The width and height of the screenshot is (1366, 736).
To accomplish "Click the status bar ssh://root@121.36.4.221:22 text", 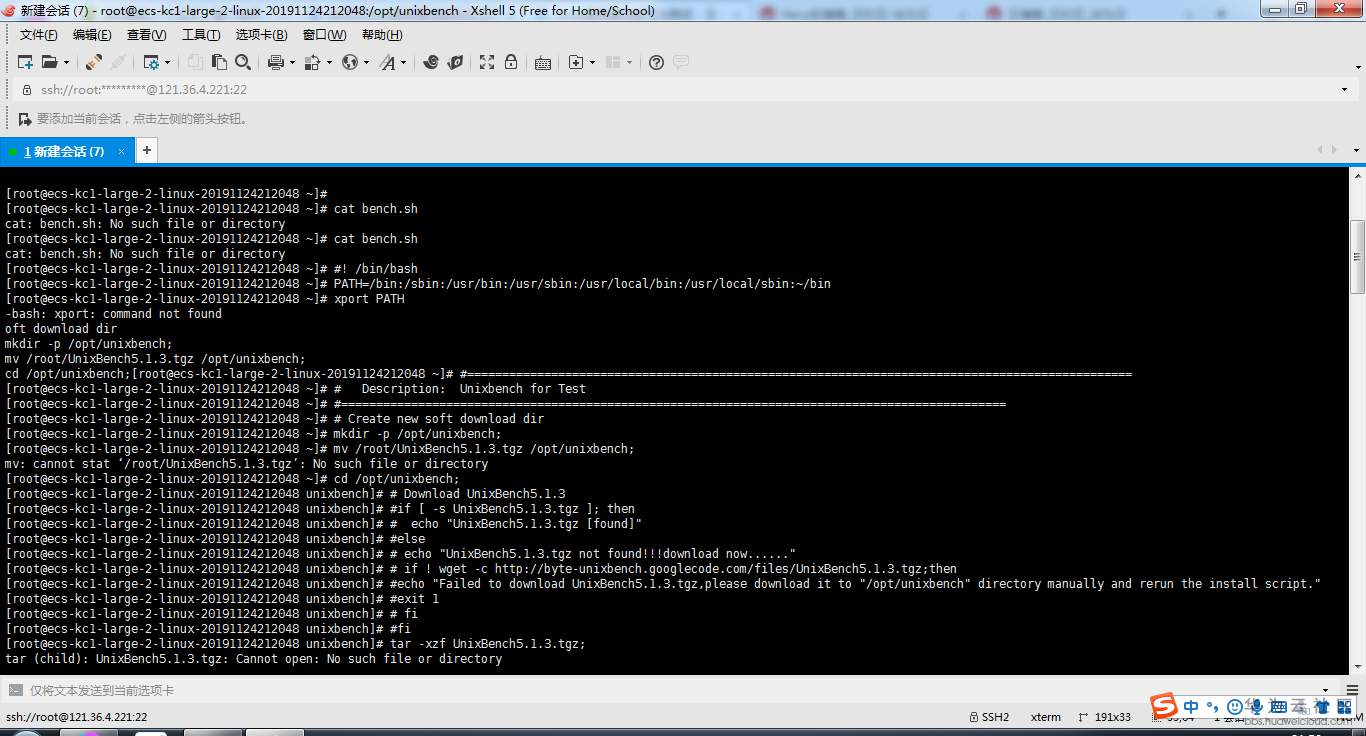I will point(77,717).
